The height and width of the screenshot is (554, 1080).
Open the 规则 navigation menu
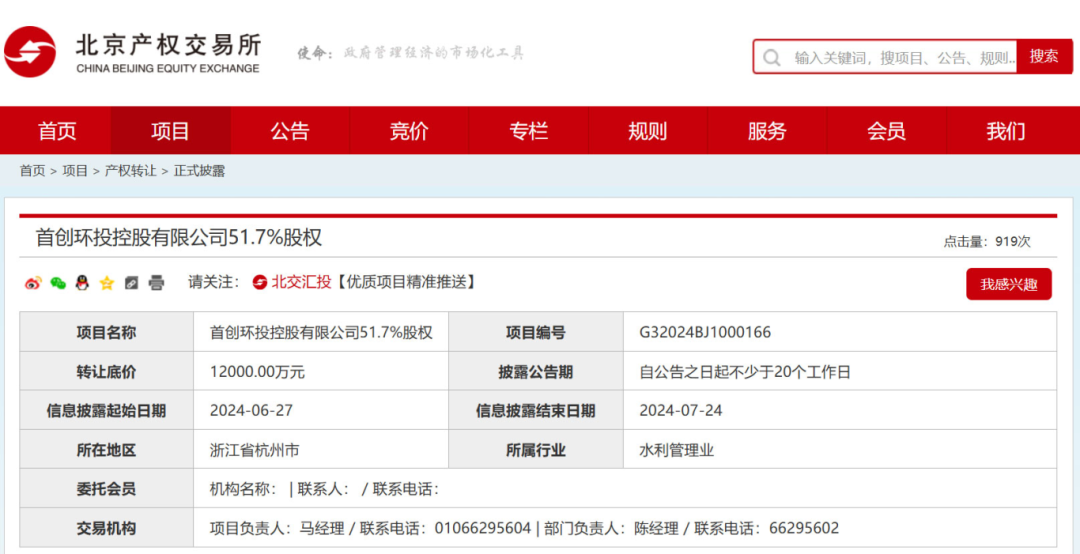[x=647, y=130]
